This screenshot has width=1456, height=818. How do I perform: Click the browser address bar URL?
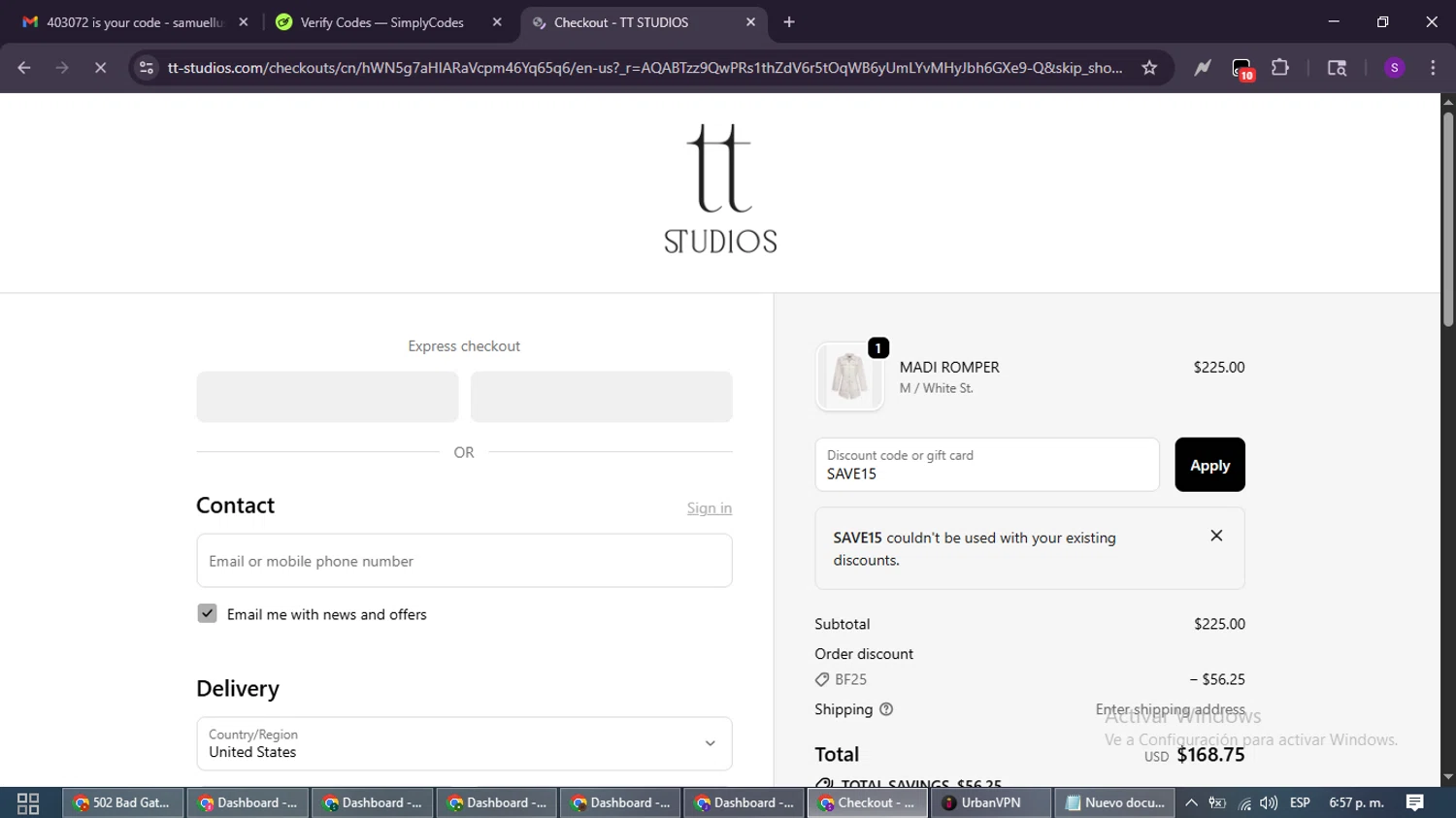645,68
